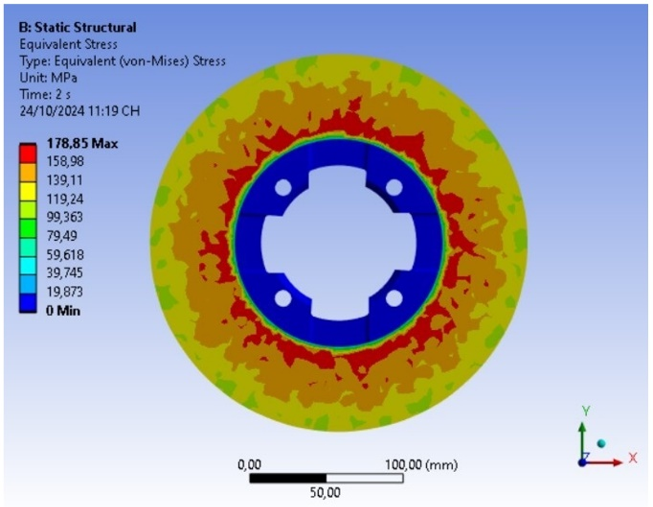Image resolution: width=653 pixels, height=507 pixels.
Task: Click the upper-left bolt hole on hub
Action: click(x=283, y=187)
